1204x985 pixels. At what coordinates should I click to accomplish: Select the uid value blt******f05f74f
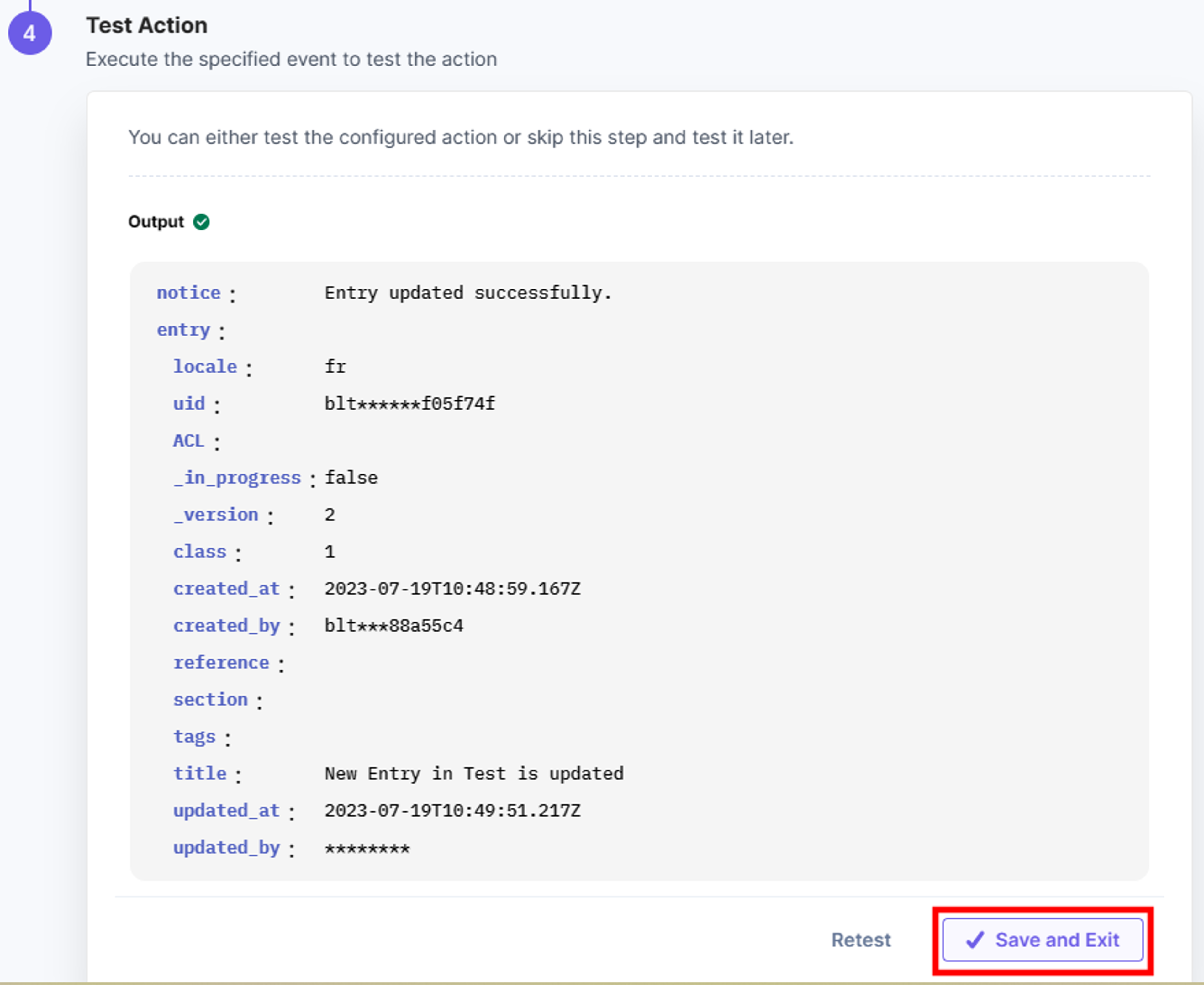point(410,403)
